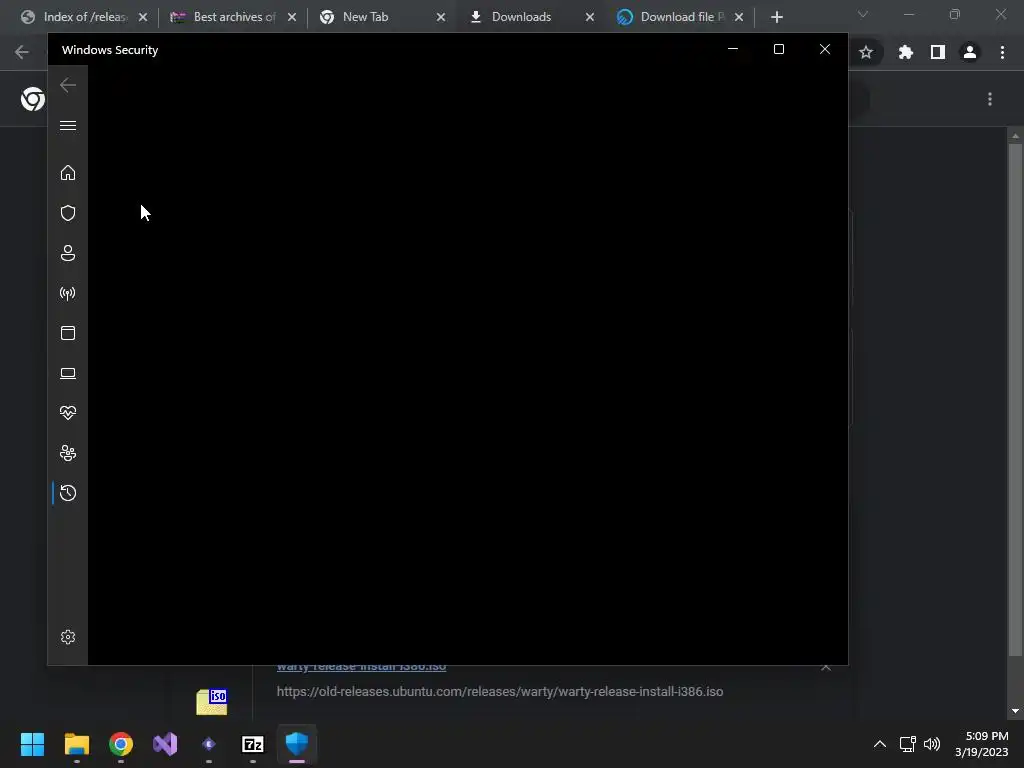Open App & browser control icon
This screenshot has height=768, width=1024.
(68, 333)
